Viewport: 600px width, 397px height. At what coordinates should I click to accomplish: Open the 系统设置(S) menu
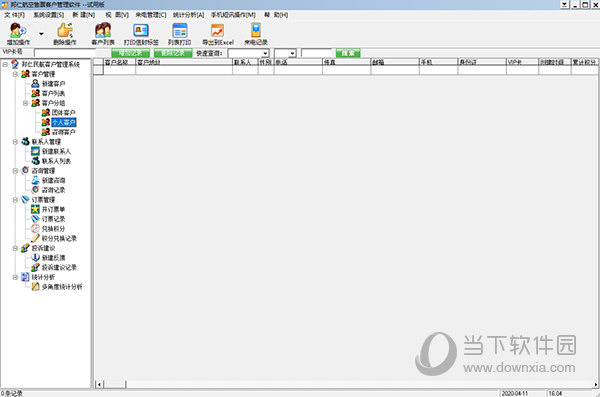point(49,15)
